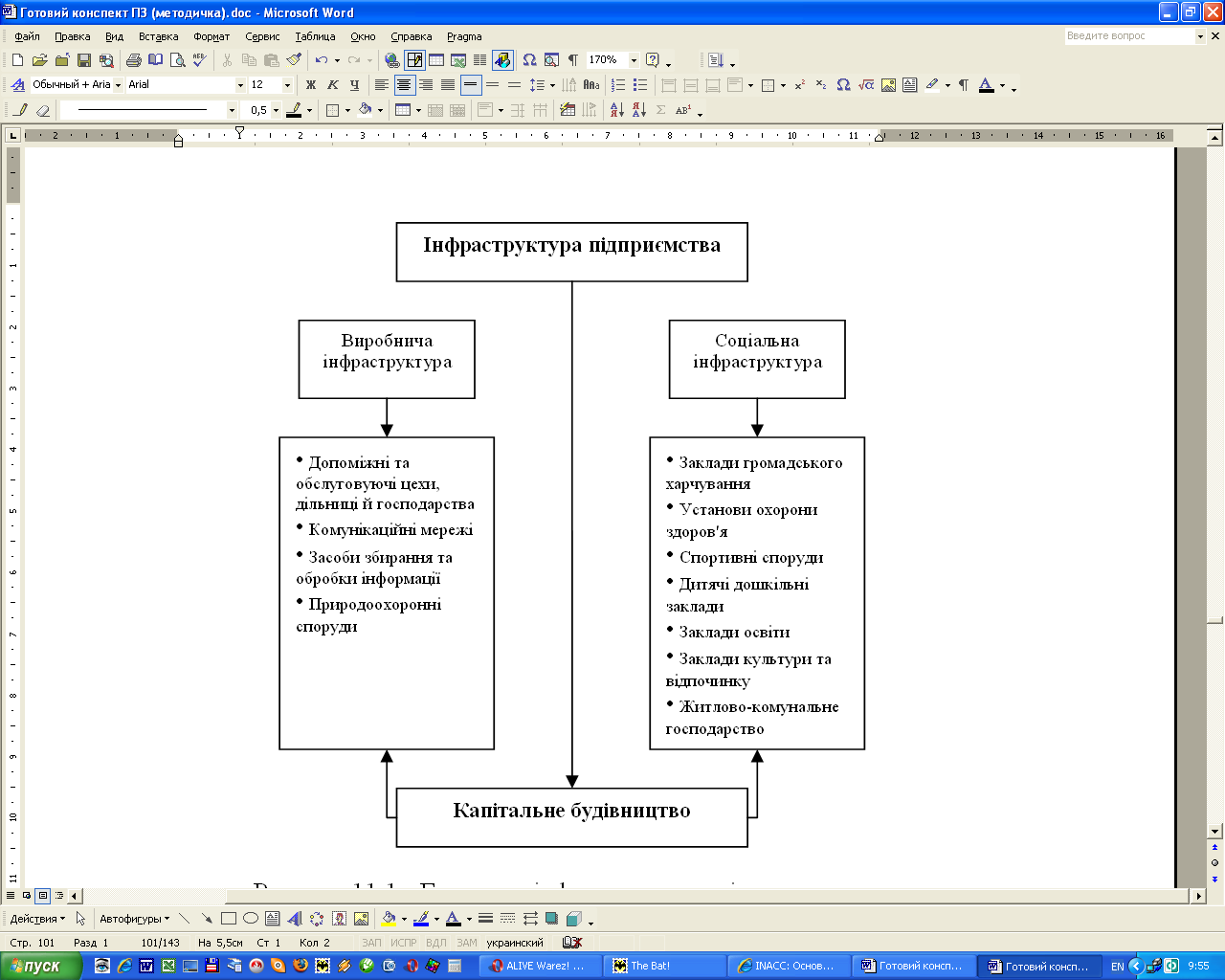Open the Вставка menu
The height and width of the screenshot is (980, 1225).
pos(158,36)
